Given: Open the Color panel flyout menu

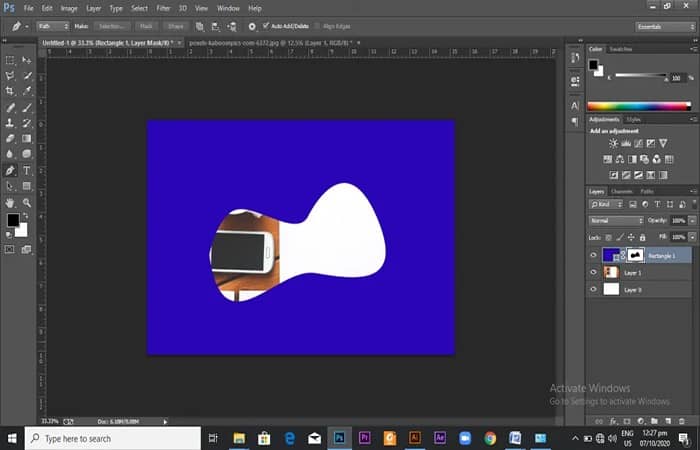Looking at the screenshot, I should [x=694, y=49].
